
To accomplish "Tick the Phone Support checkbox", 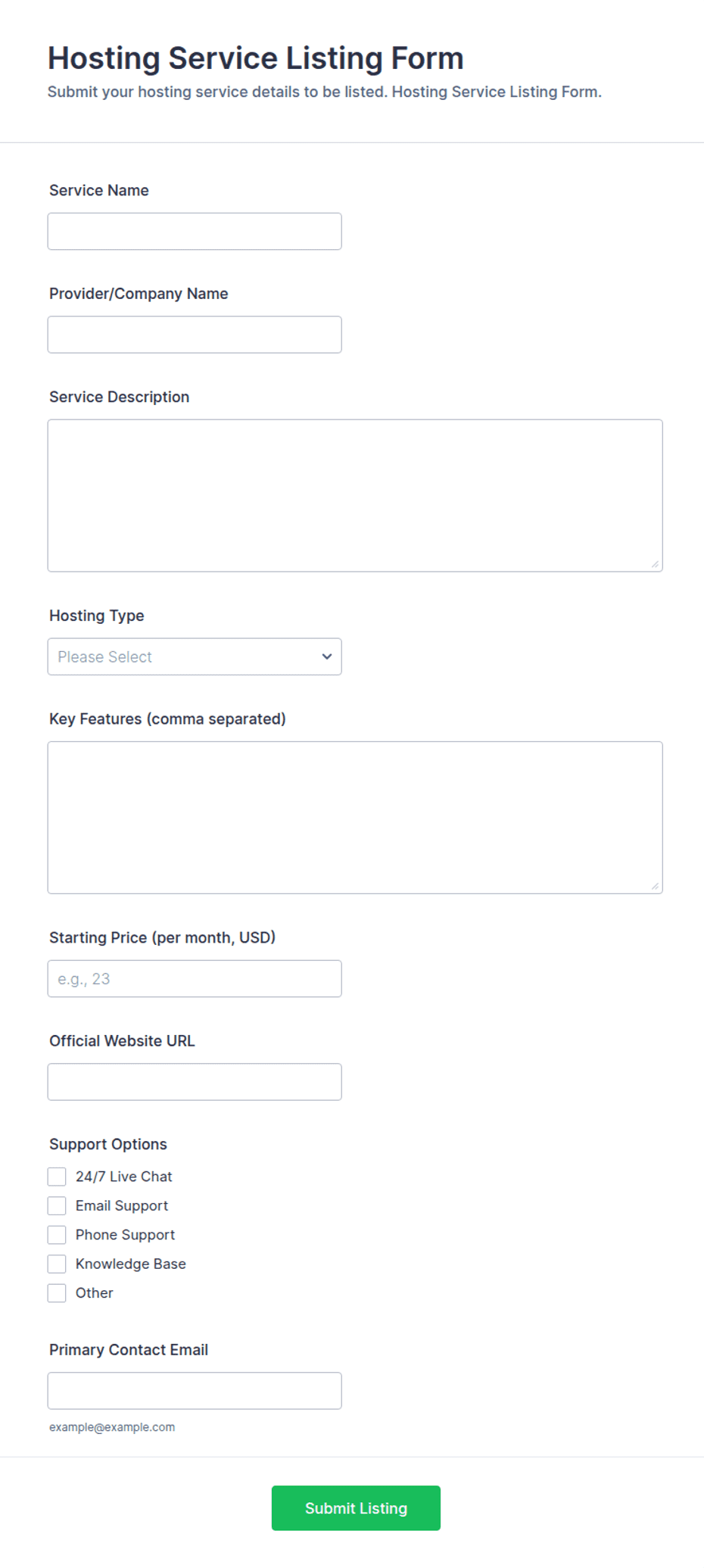I will tap(57, 1235).
